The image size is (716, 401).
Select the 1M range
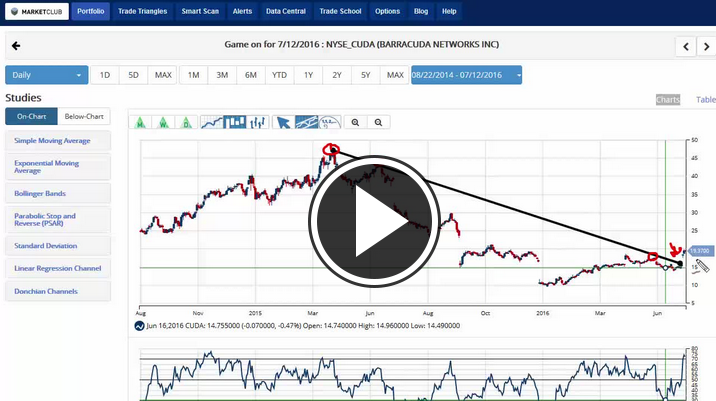click(194, 75)
